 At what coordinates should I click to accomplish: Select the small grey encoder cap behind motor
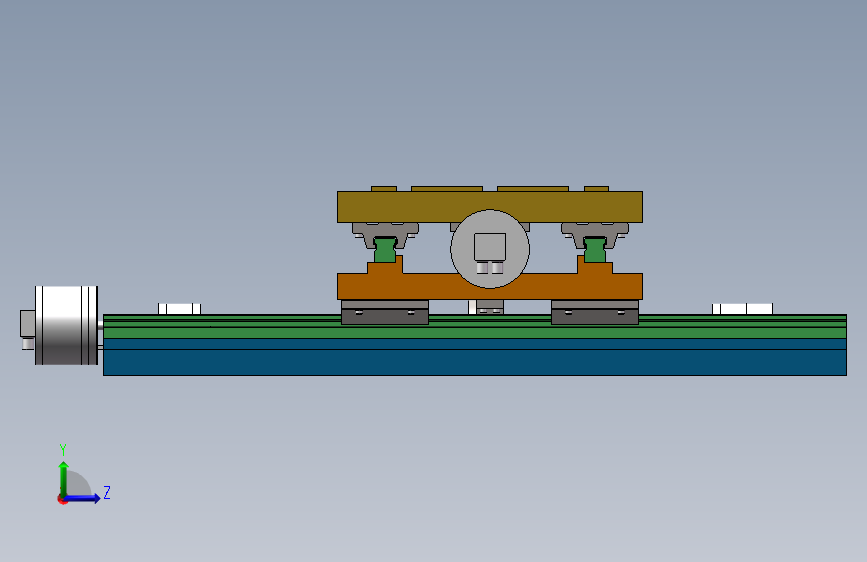[28, 324]
